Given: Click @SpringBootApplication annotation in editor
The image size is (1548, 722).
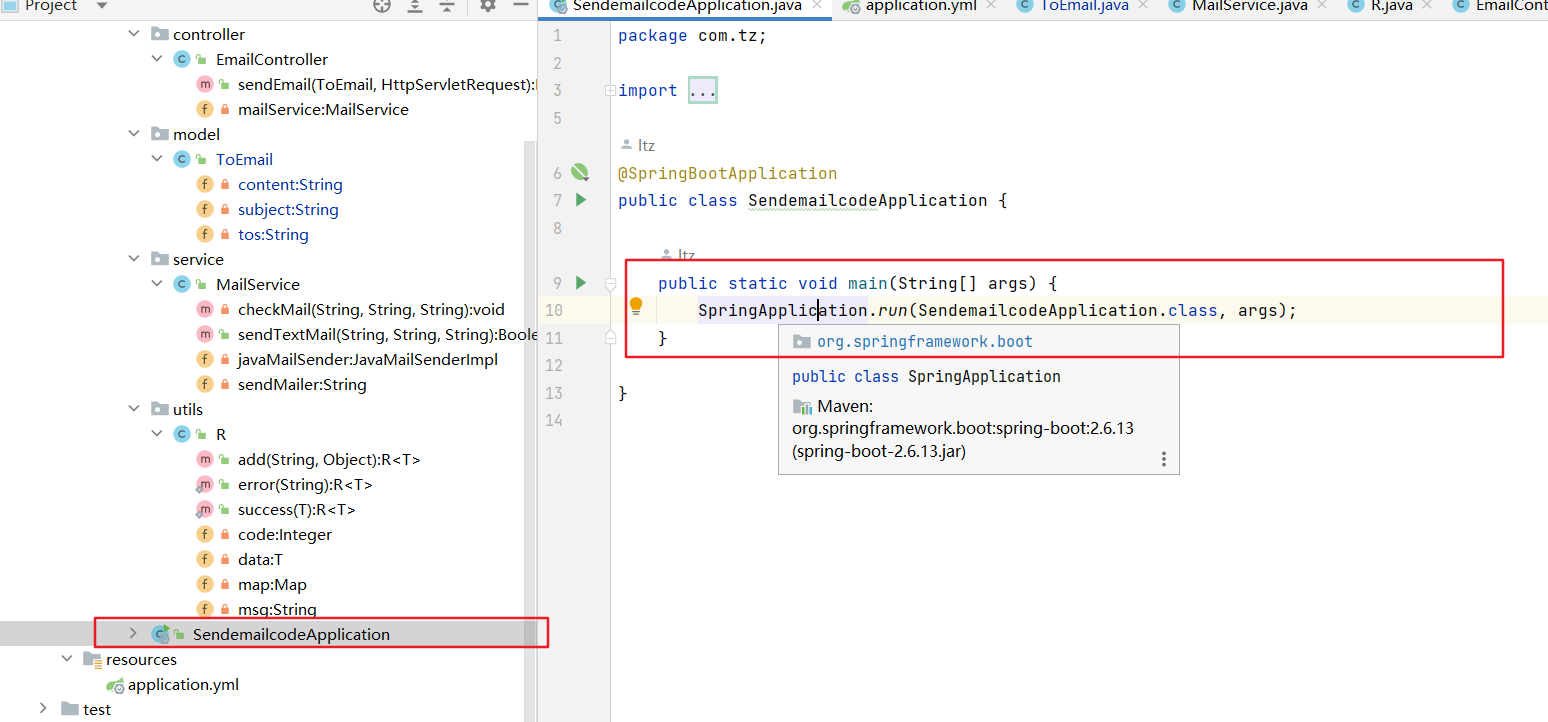Looking at the screenshot, I should point(727,173).
